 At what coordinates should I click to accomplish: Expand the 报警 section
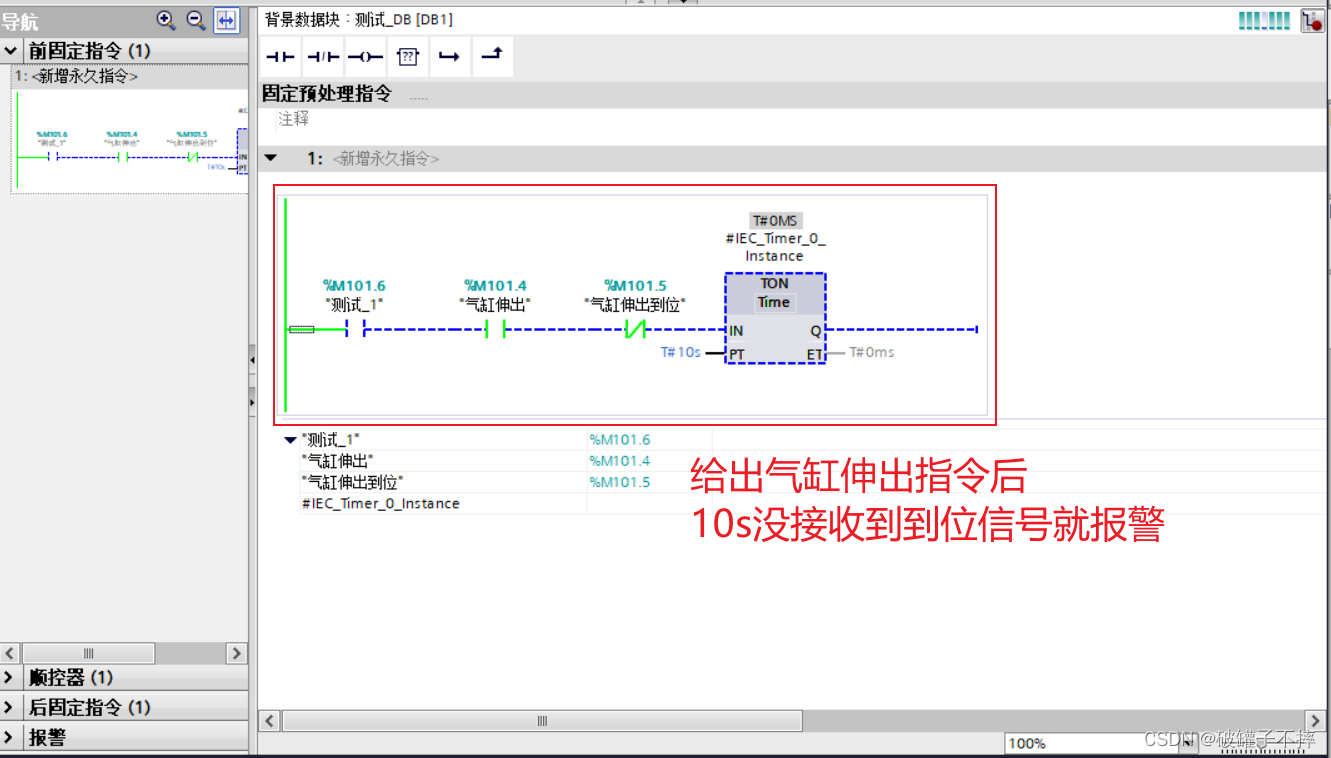9,737
